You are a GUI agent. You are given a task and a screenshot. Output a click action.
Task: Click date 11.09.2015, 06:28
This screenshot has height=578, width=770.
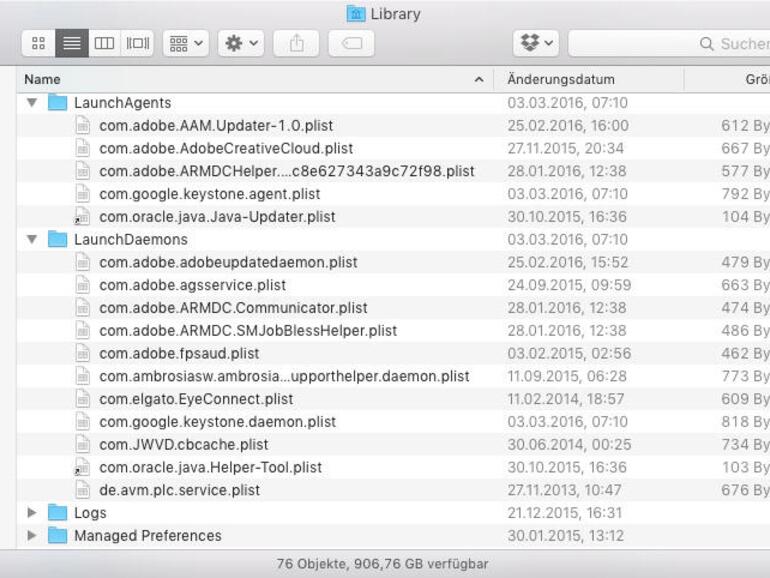567,376
